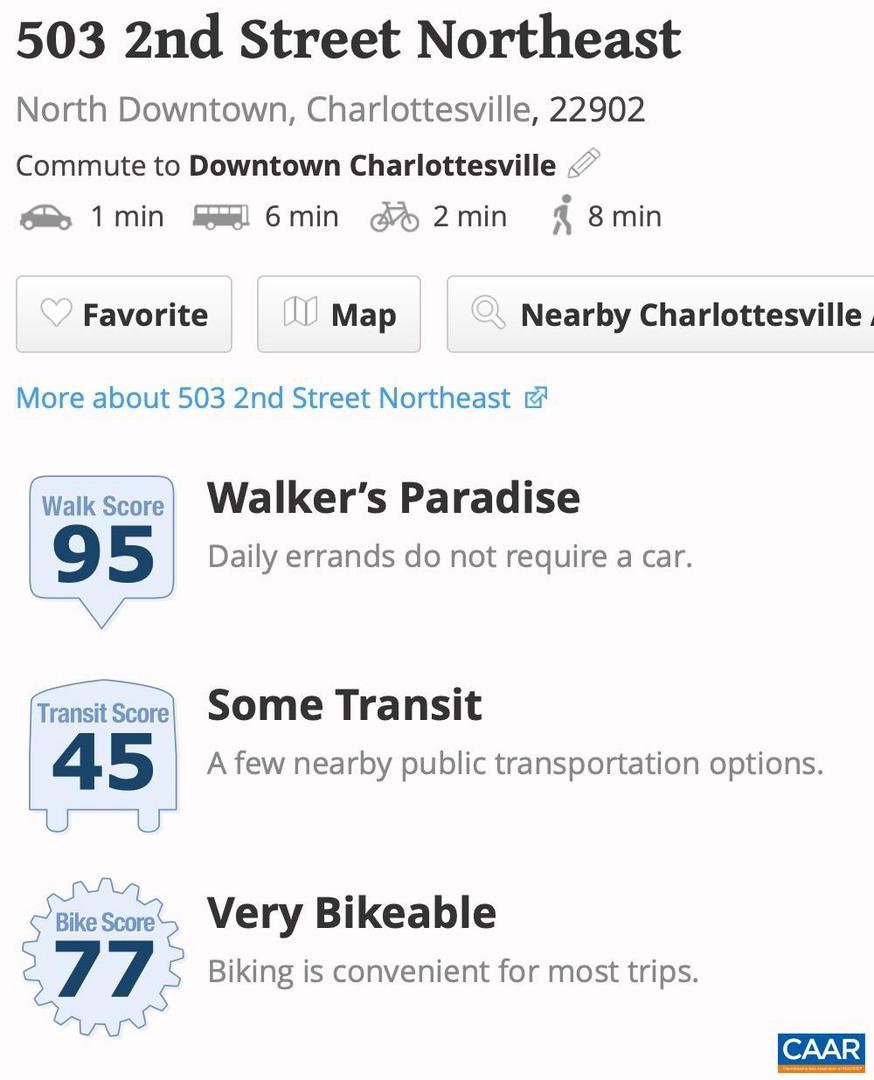Screen dimensions: 874x1080
Task: Click the car commute icon
Action: (46, 217)
